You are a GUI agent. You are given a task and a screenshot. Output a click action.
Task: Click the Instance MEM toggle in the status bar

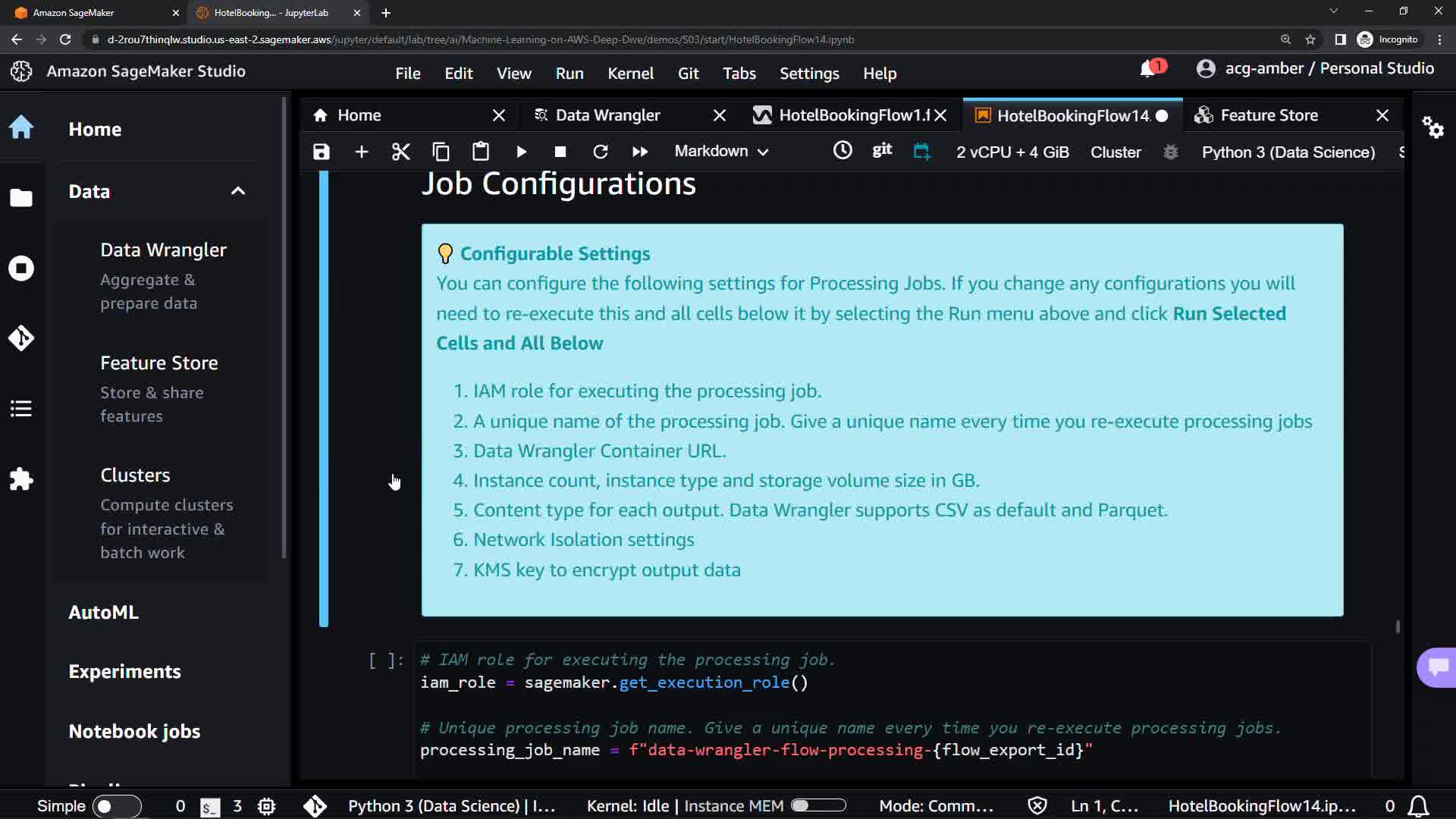[818, 805]
